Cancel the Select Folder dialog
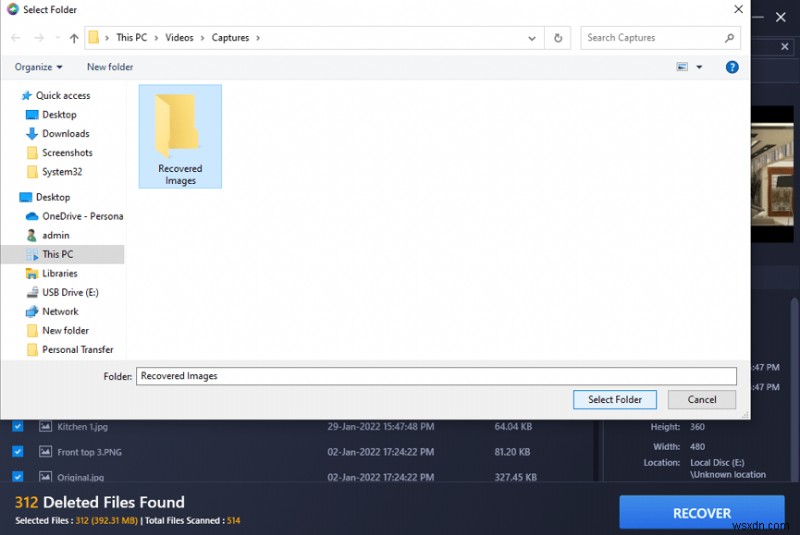 702,399
